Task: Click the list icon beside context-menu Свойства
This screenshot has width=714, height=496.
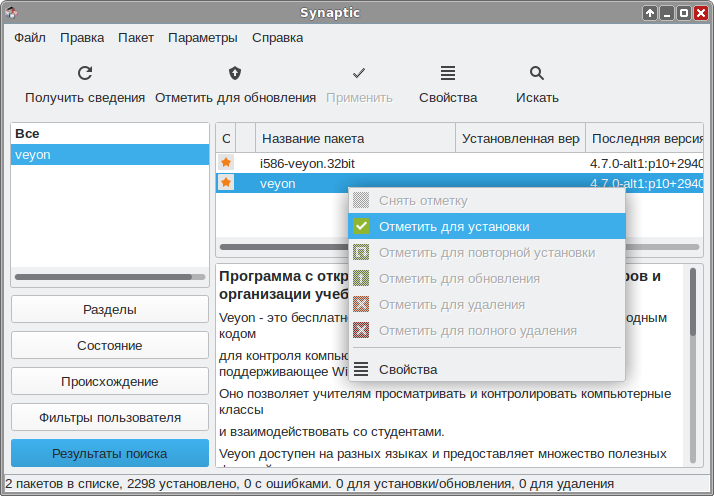Action: point(361,369)
